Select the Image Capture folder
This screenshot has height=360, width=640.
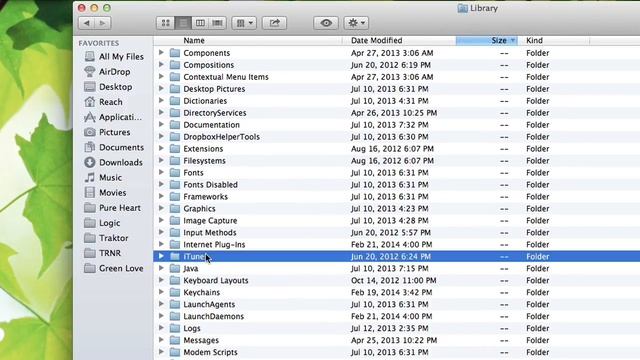point(210,220)
